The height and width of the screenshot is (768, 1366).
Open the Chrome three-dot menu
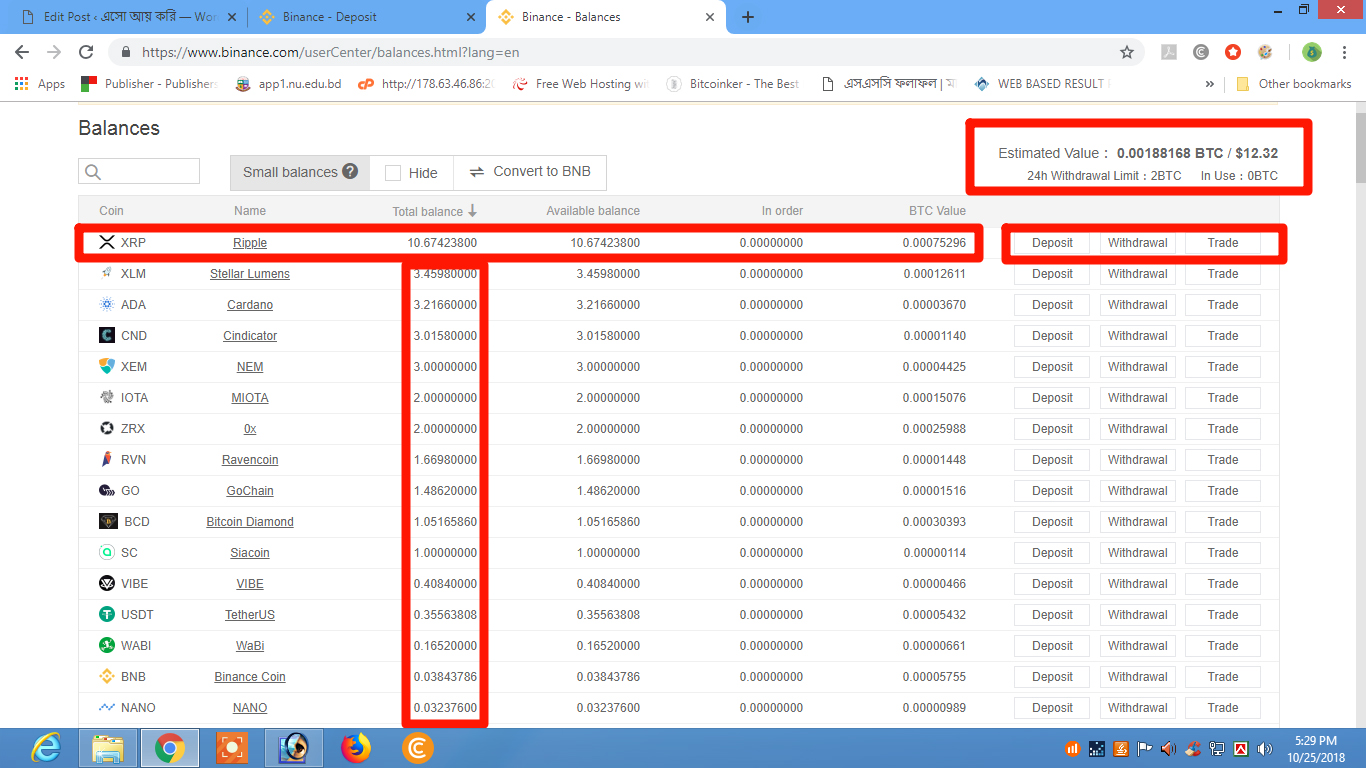(1345, 52)
